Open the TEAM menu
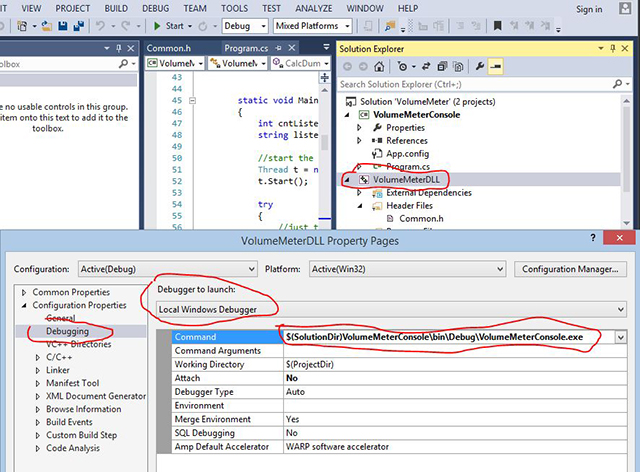 tap(195, 8)
